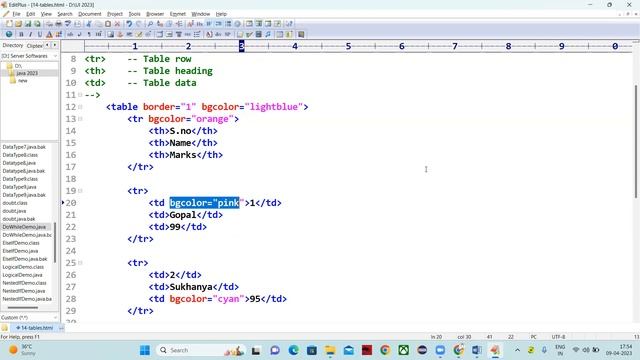Click the New document toolbar icon
The image size is (640, 360).
point(9,24)
